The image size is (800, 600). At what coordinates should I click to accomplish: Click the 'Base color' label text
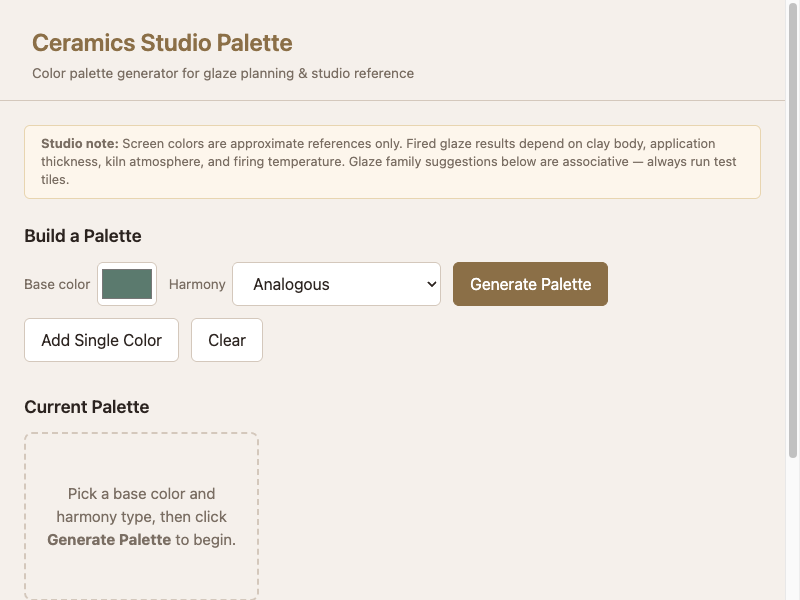pos(57,284)
